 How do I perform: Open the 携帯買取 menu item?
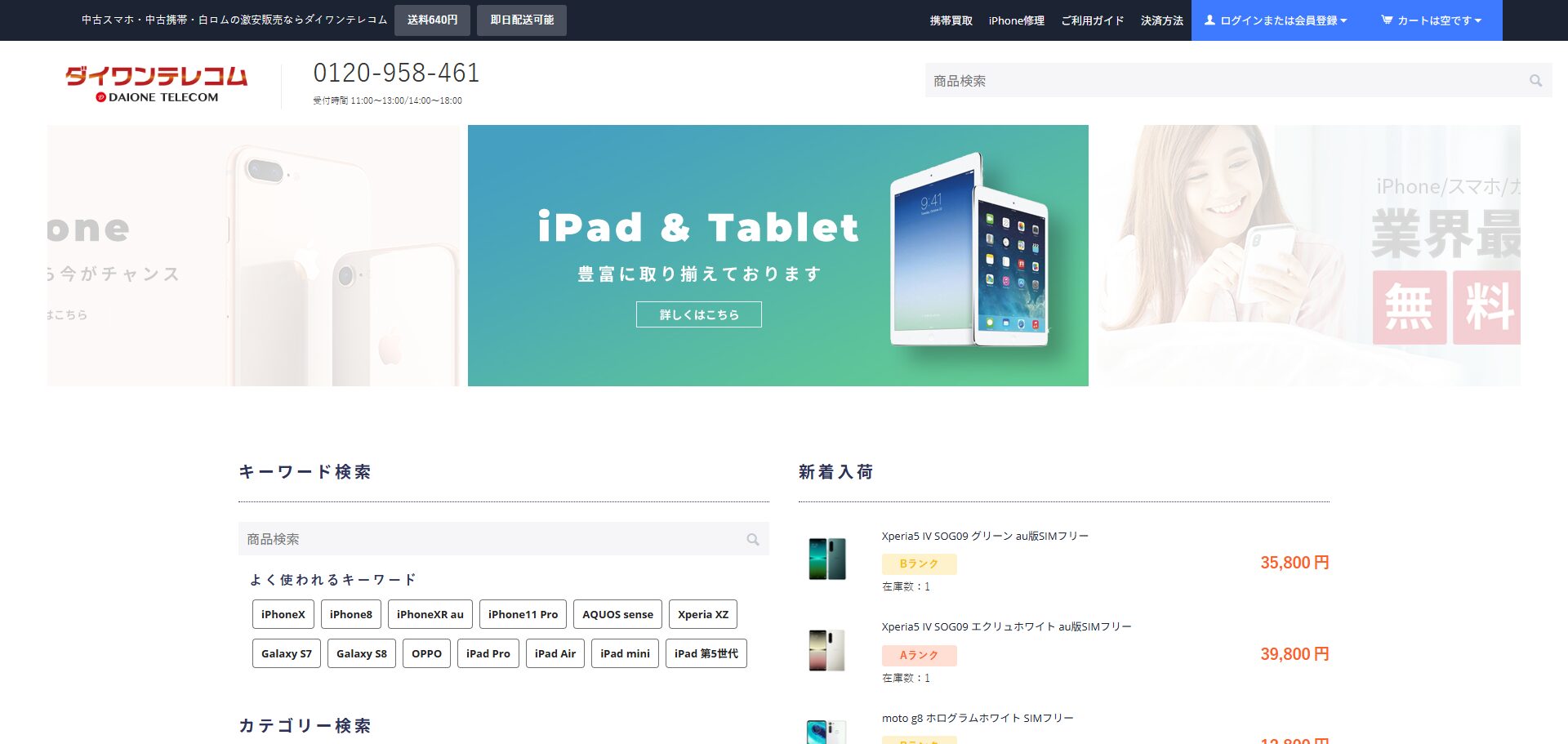point(951,20)
